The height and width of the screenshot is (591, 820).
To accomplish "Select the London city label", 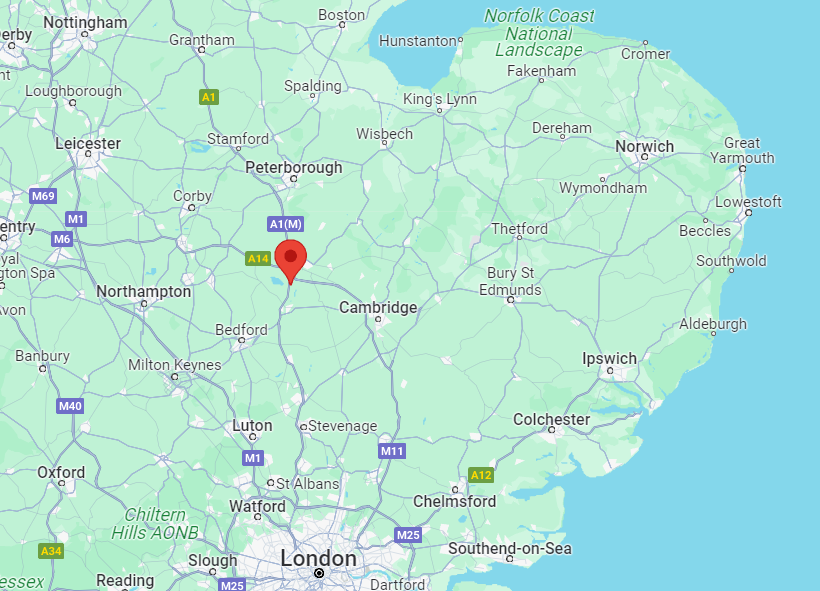I will (x=318, y=558).
